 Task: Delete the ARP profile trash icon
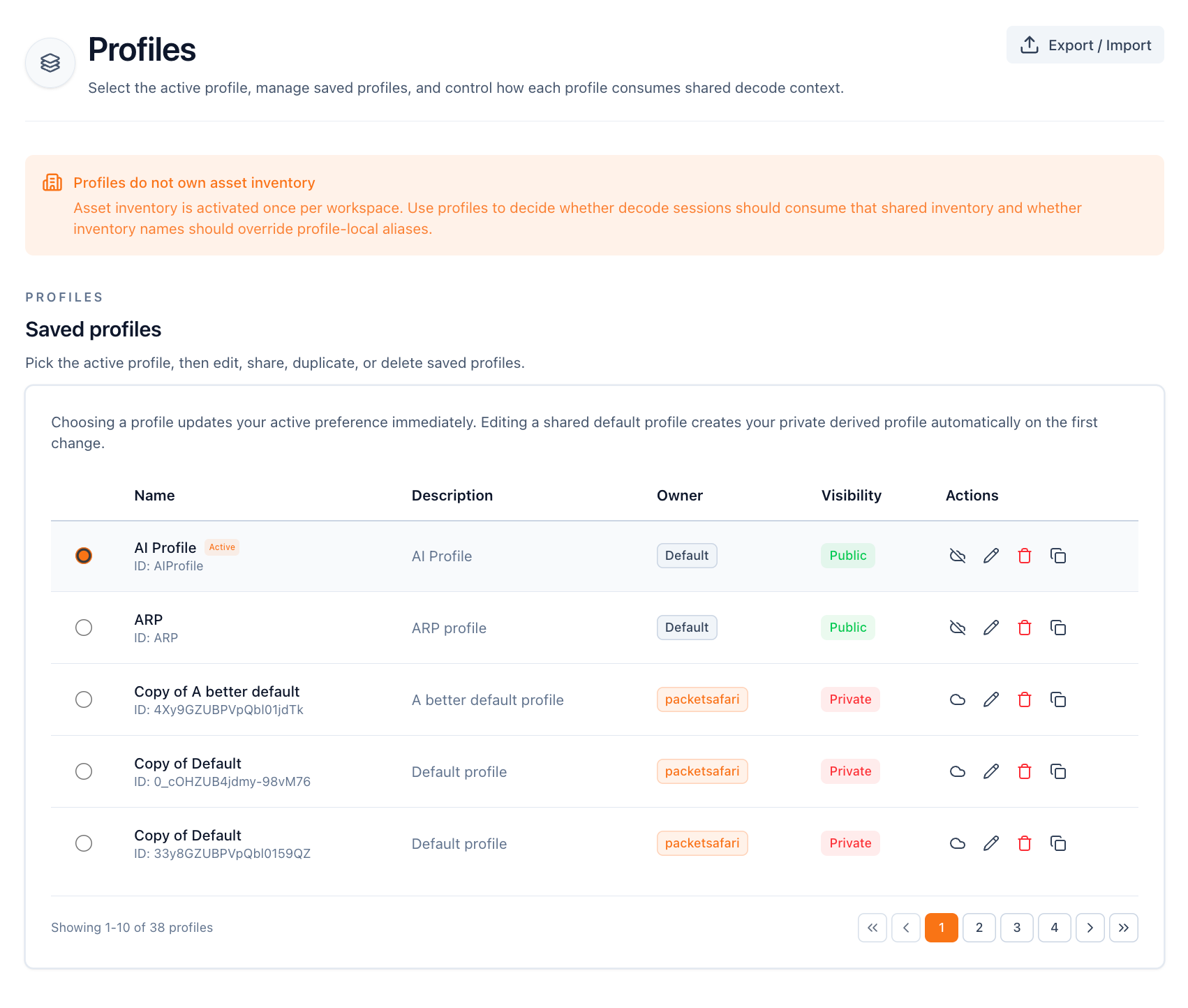tap(1025, 628)
